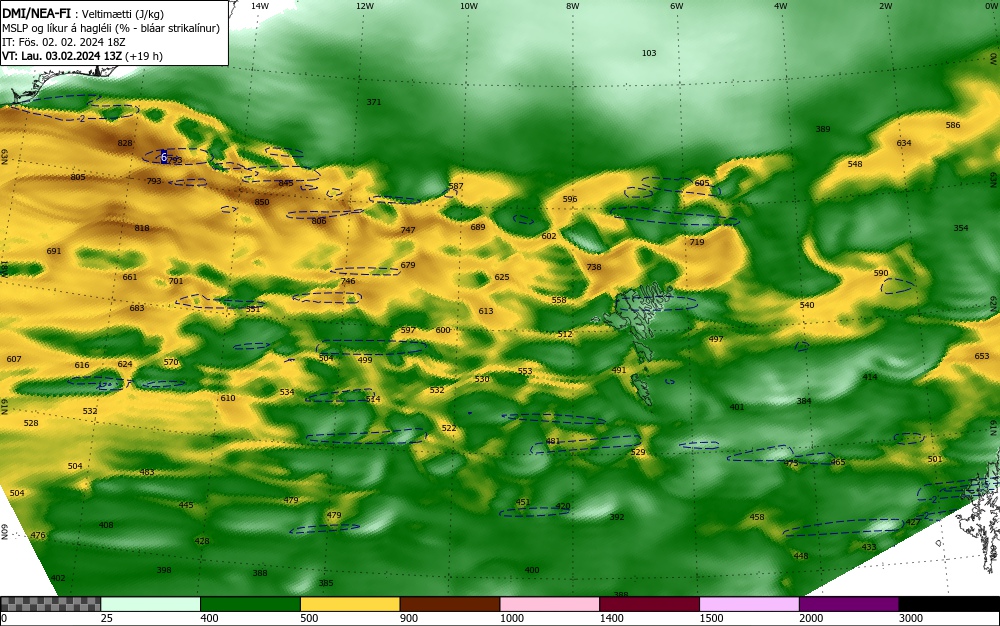Click the light purple 1500–2000 legend swatch
This screenshot has width=1000, height=626.
coord(749,604)
